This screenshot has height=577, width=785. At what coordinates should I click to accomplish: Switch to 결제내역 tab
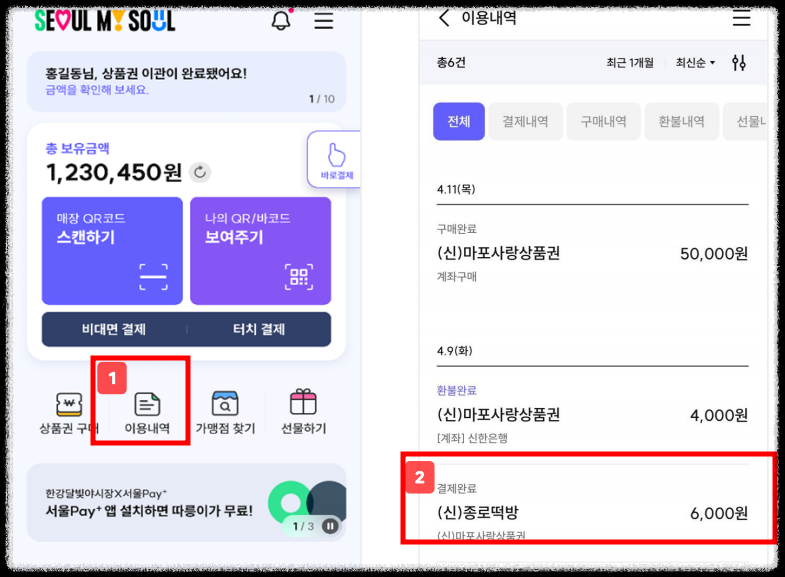(x=525, y=122)
